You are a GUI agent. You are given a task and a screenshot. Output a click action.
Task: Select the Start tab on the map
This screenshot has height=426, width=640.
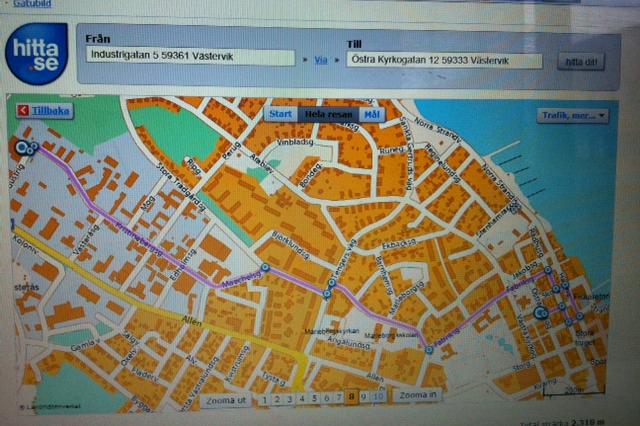point(281,114)
